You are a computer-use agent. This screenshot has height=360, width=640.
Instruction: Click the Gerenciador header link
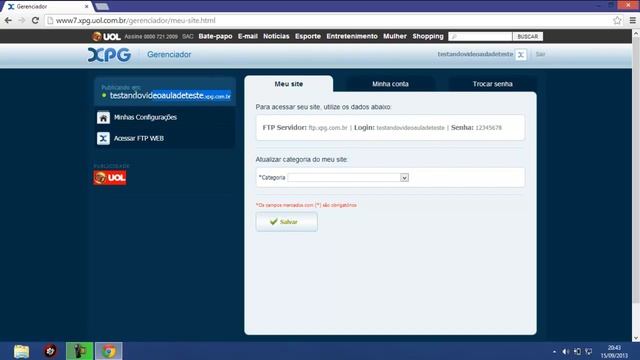[169, 54]
